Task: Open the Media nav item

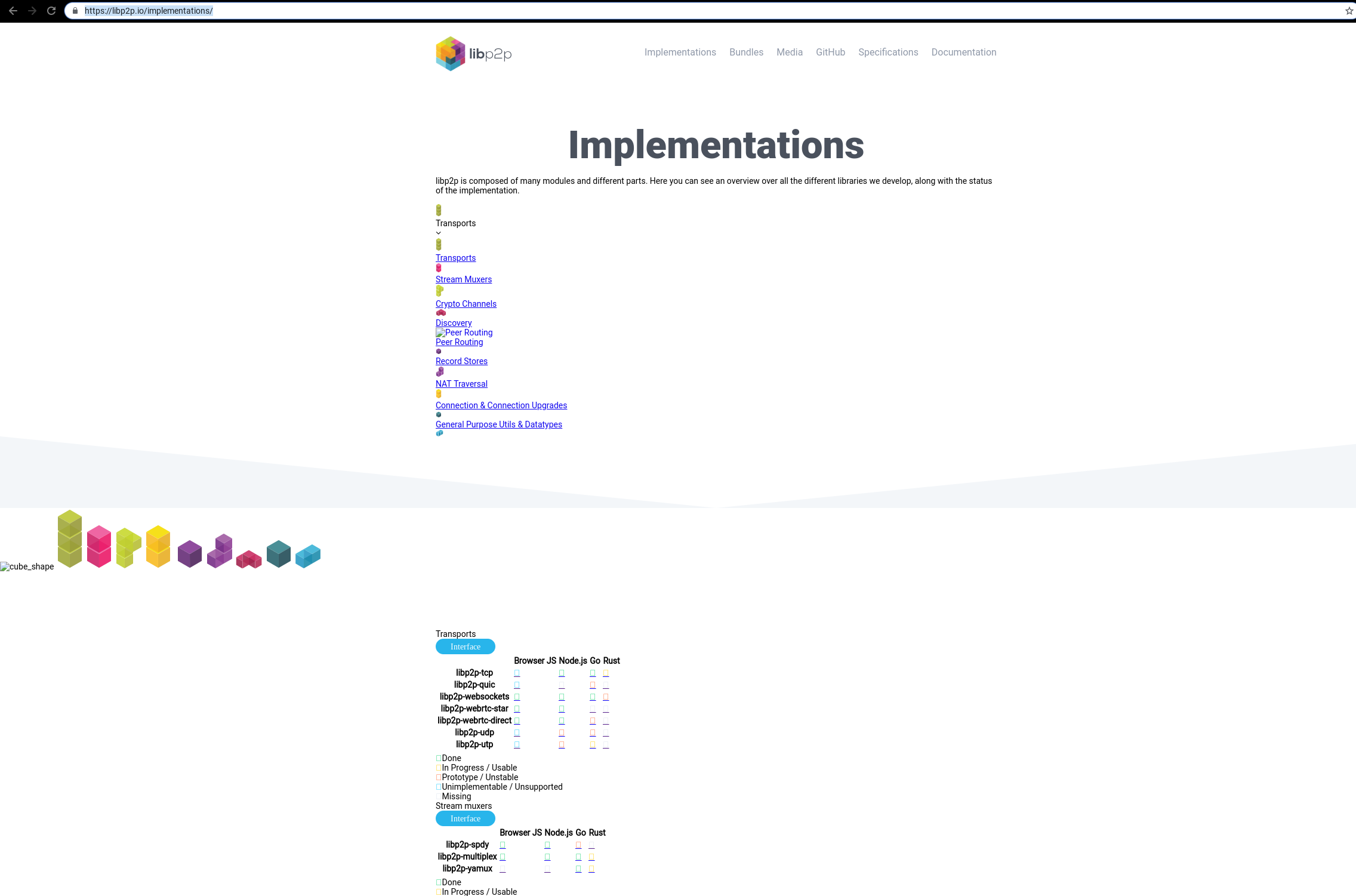Action: [790, 53]
